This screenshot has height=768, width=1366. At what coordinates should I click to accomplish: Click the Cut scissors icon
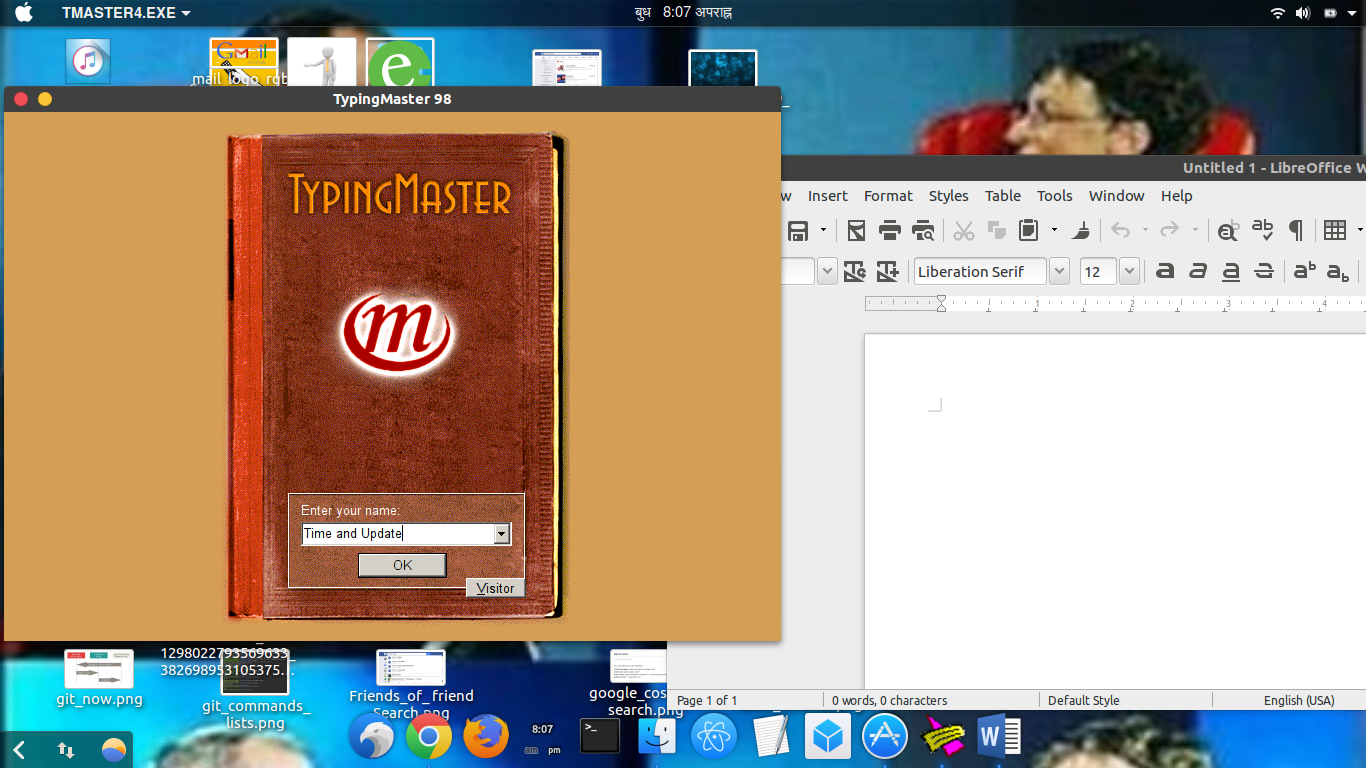point(963,231)
